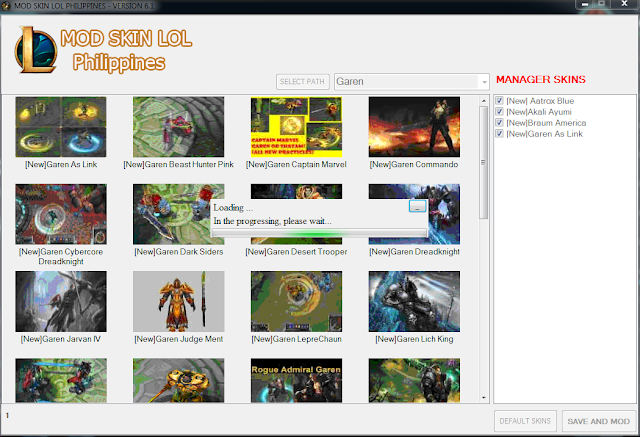Click the skin list vertical scrollbar thumb
The height and width of the screenshot is (437, 640).
[484, 162]
